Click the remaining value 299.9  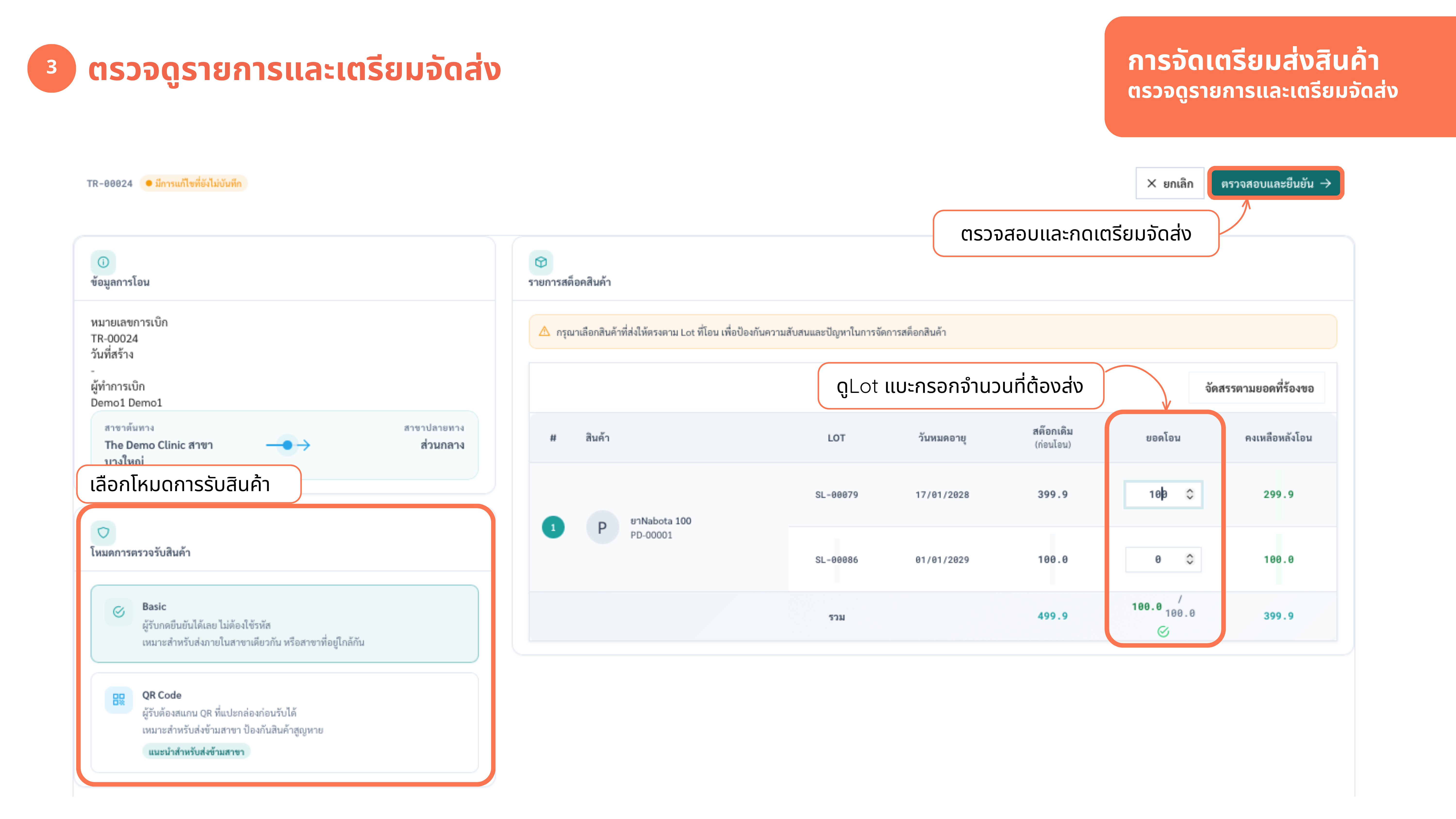1279,495
